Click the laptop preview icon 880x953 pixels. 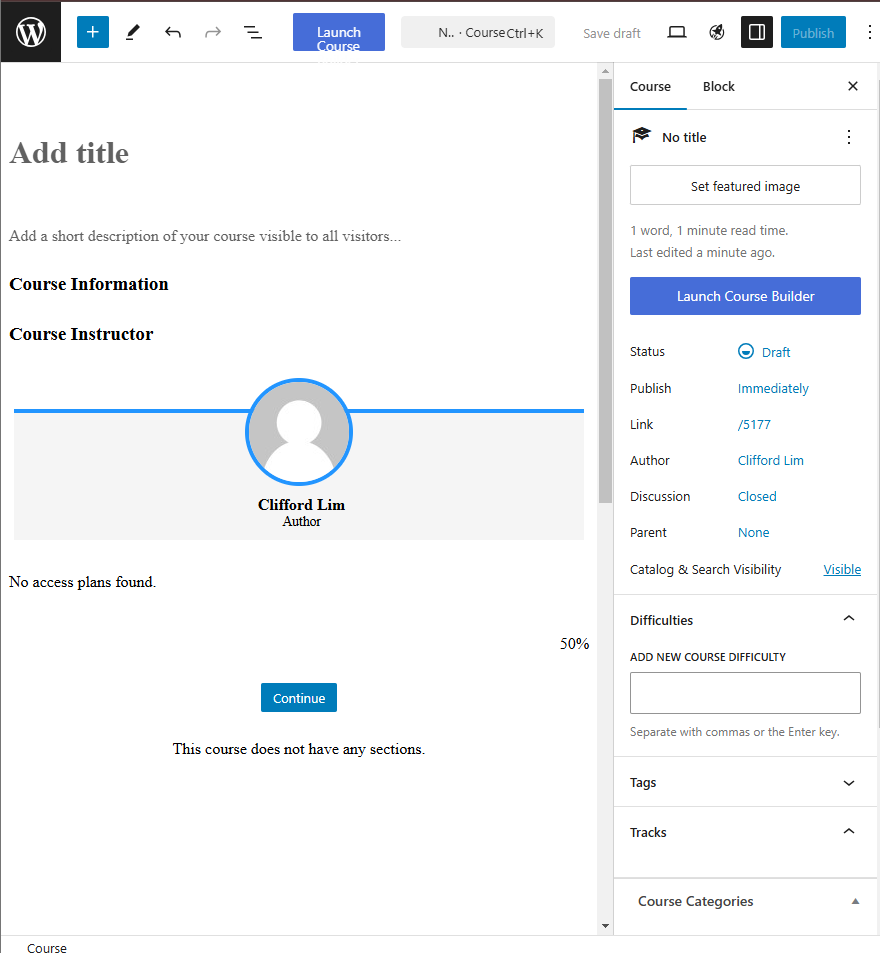click(x=676, y=32)
